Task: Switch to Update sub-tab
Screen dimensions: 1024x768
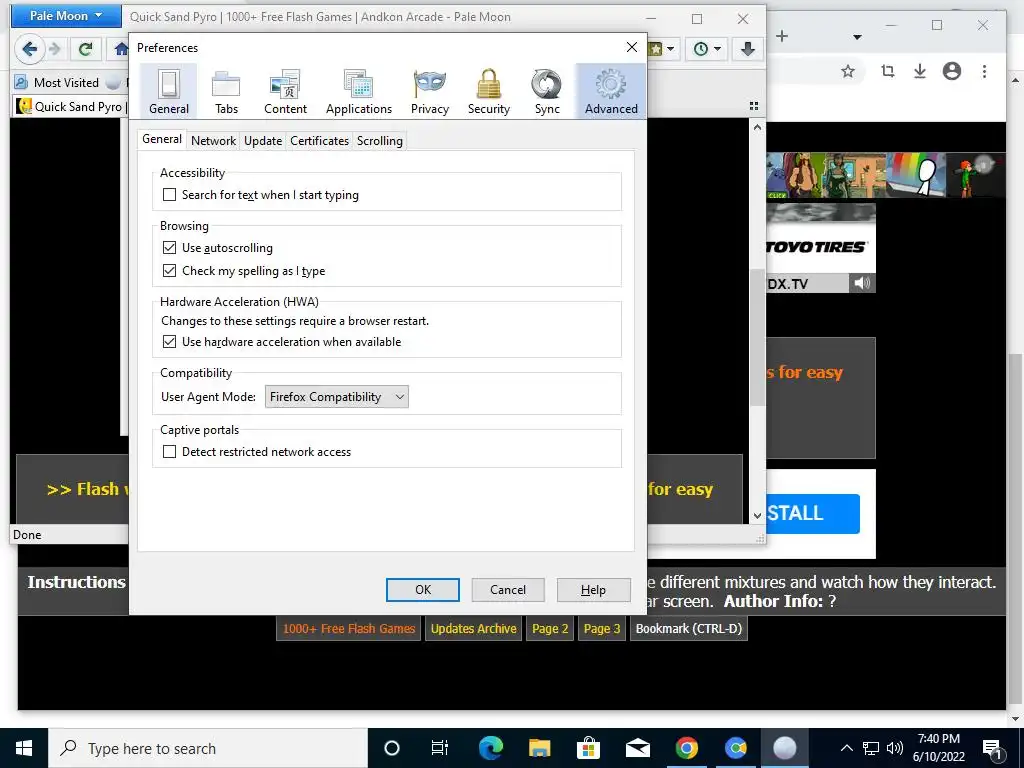Action: (x=263, y=140)
